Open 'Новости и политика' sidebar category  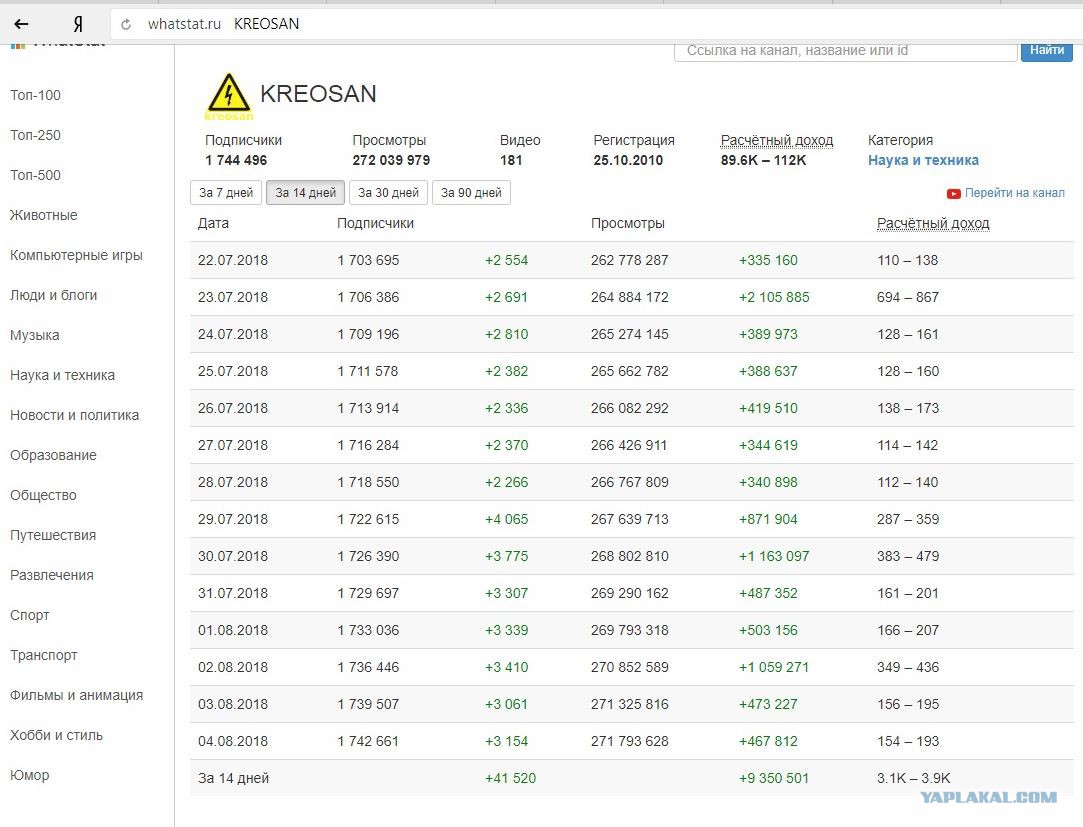[x=74, y=415]
